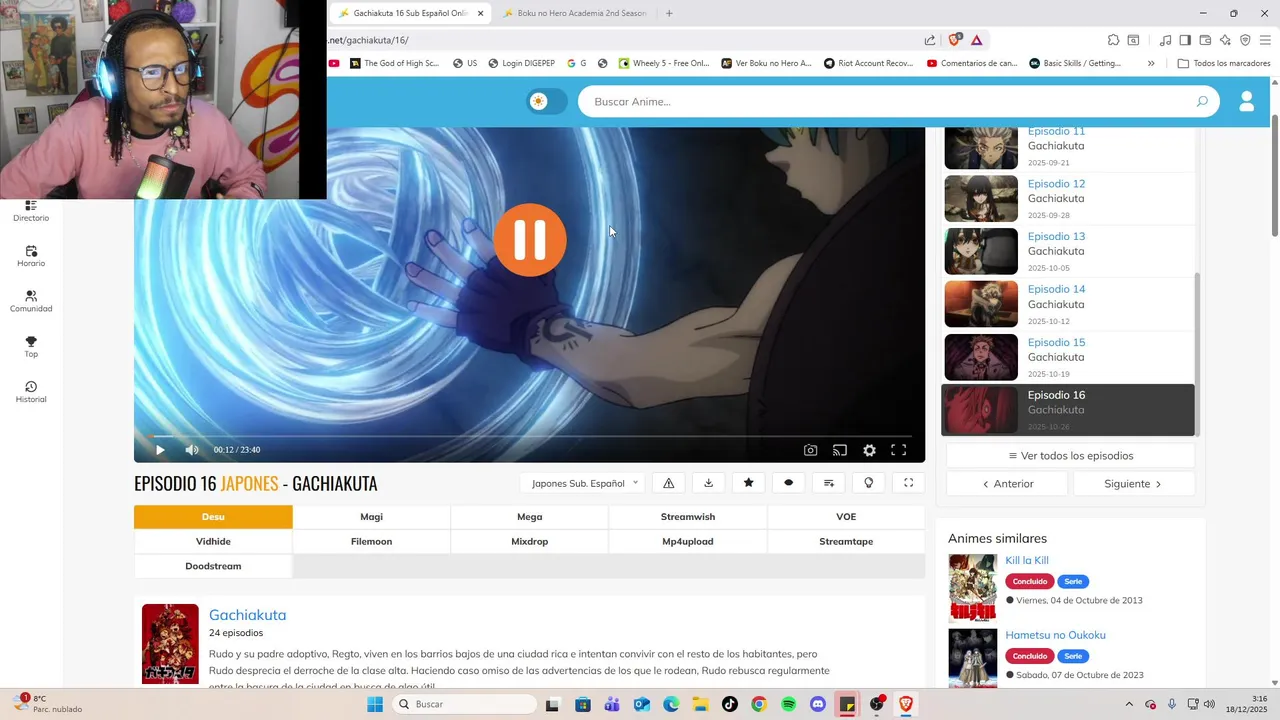Click the search magnifier icon
Screen dimensions: 1280x720
point(1202,101)
